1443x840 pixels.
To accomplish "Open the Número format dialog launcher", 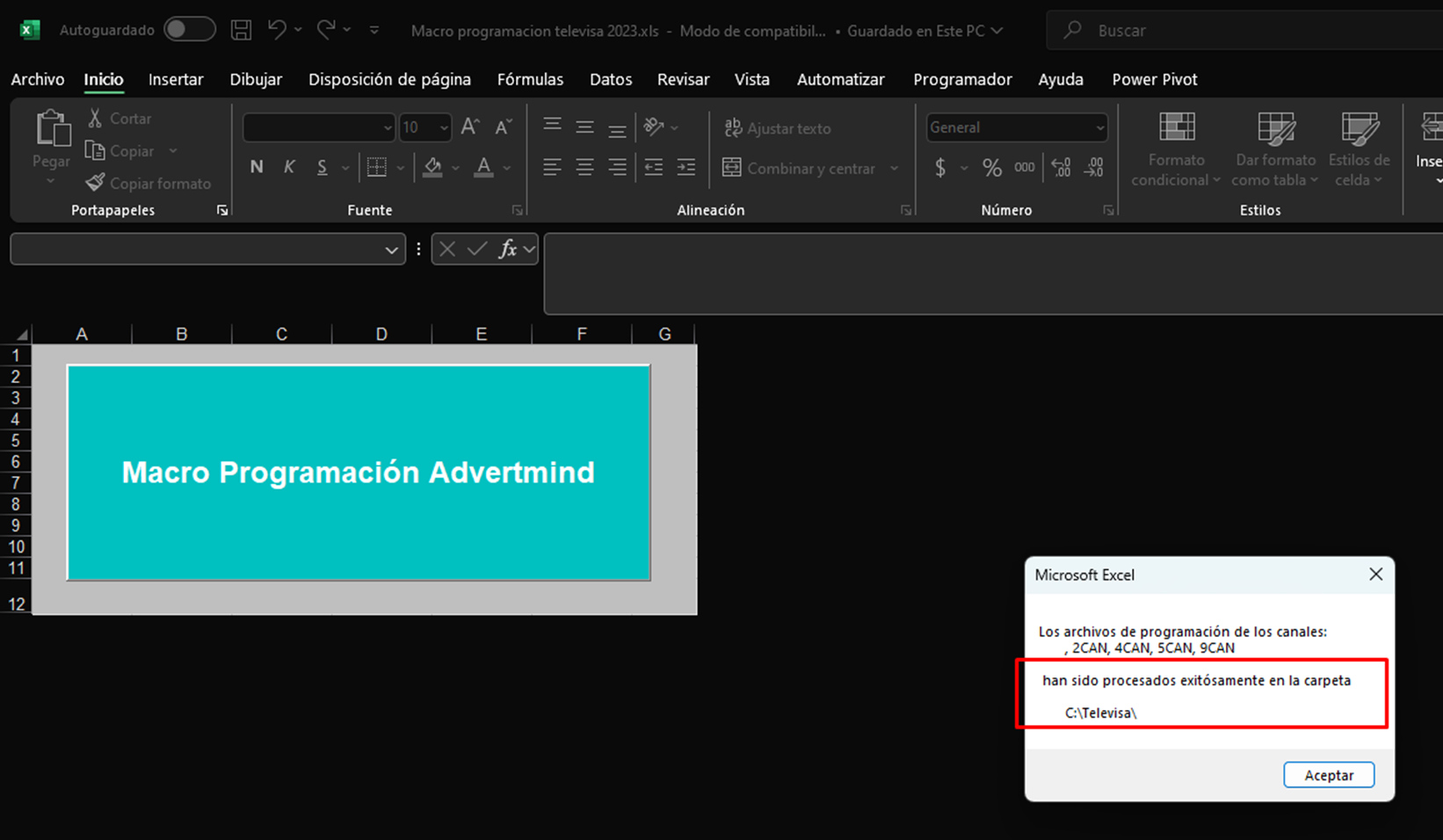I will pyautogui.click(x=1108, y=210).
